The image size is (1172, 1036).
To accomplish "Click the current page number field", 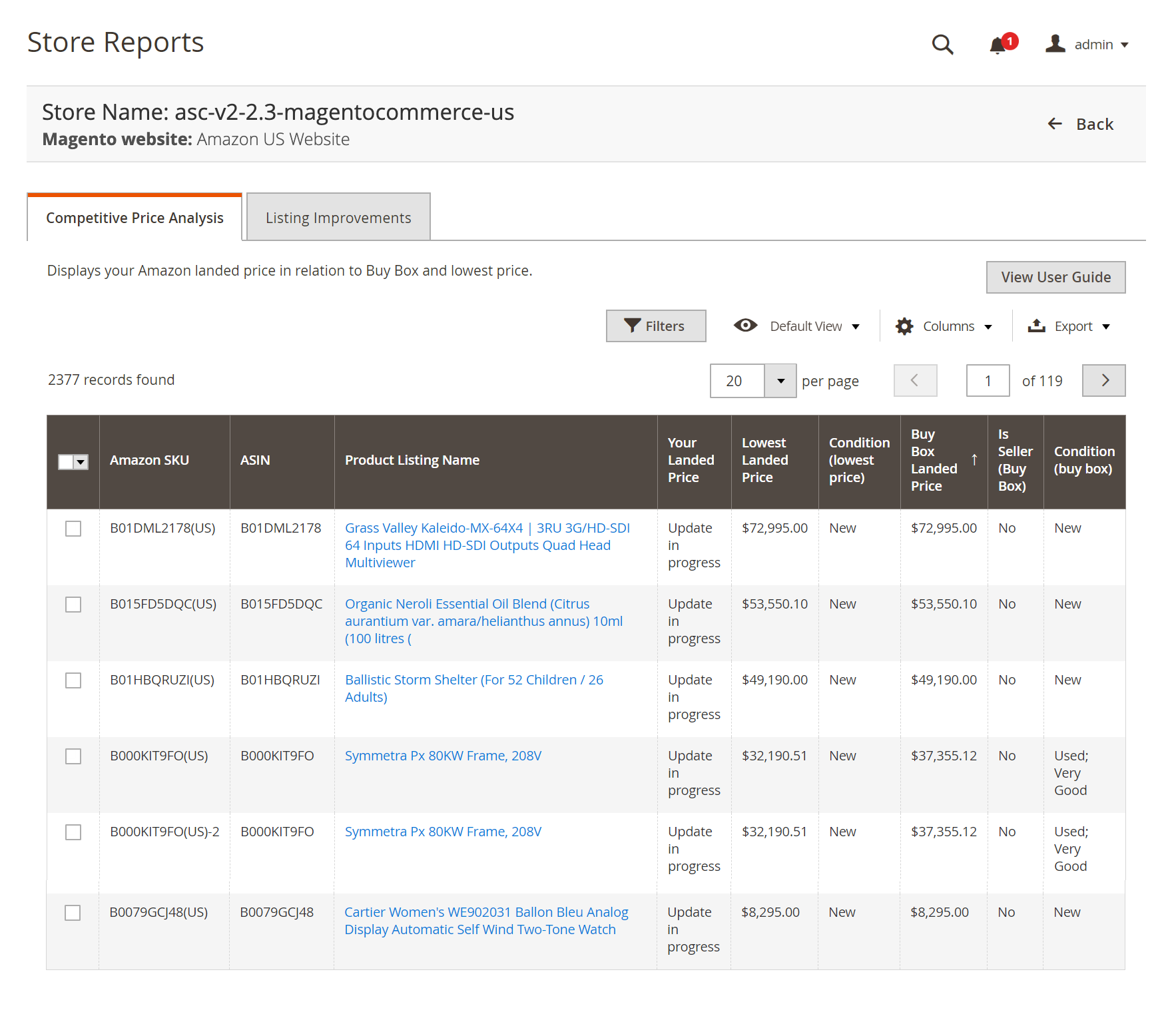I will [x=988, y=380].
